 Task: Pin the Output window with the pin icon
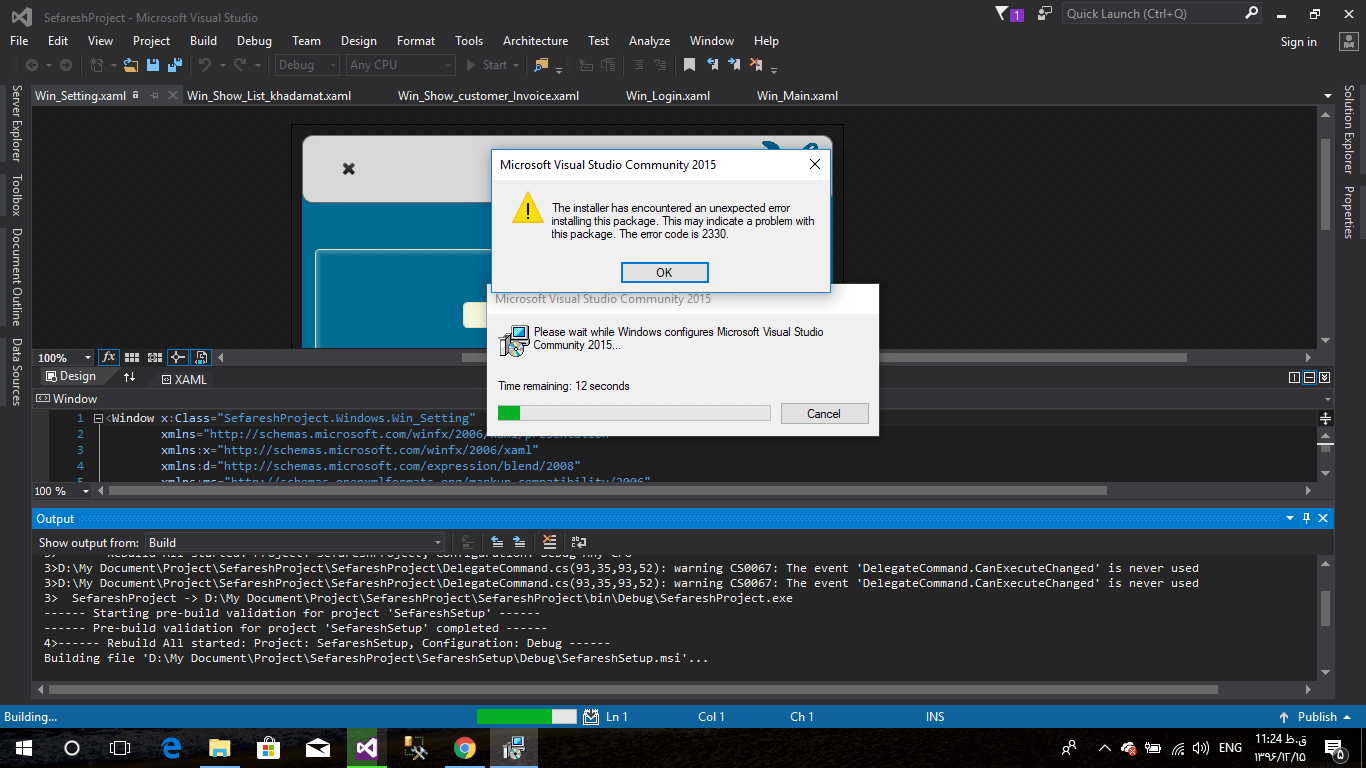tap(1305, 518)
